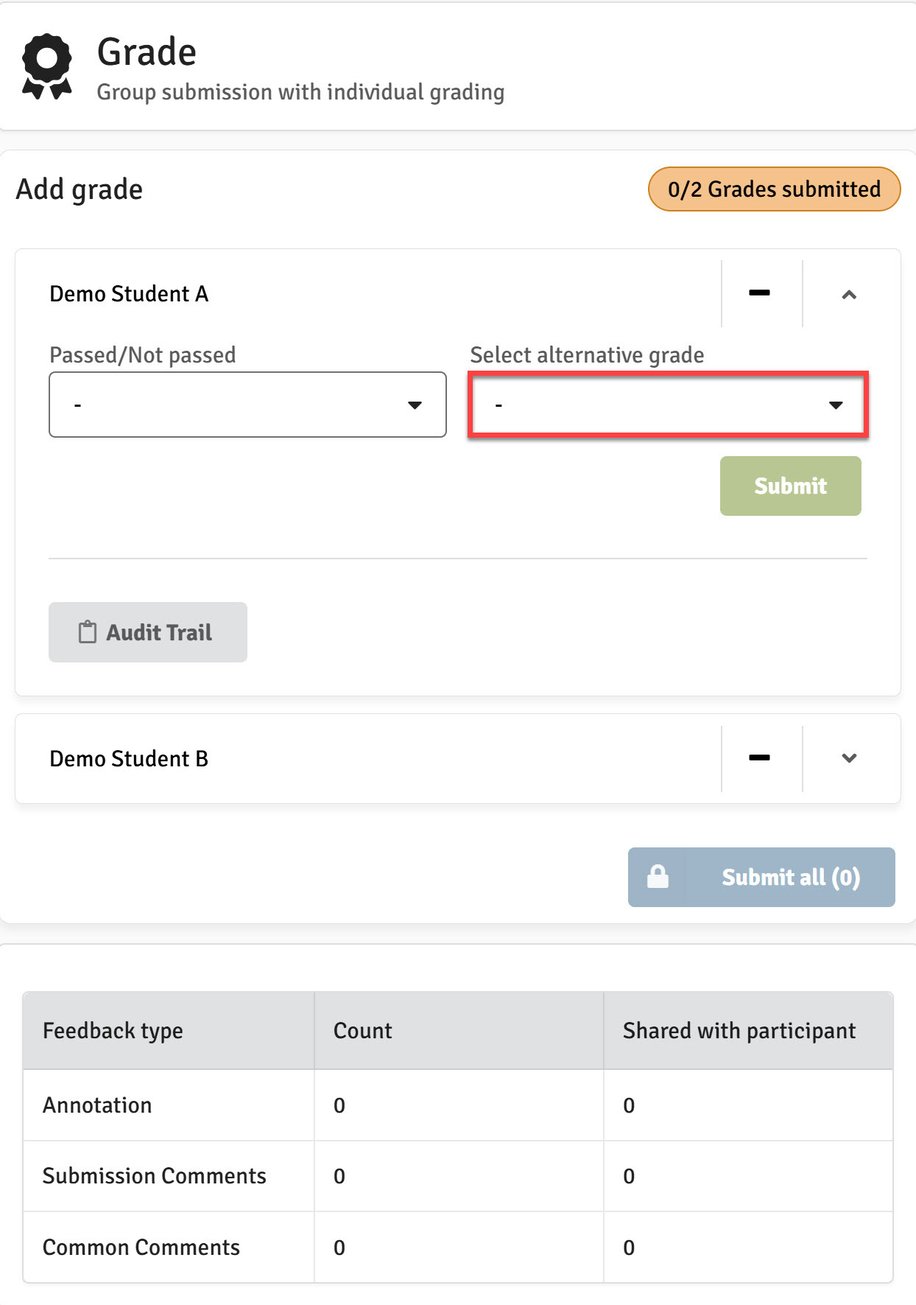Click the clipboard icon on Audit Trail
The image size is (916, 1305).
click(x=88, y=632)
